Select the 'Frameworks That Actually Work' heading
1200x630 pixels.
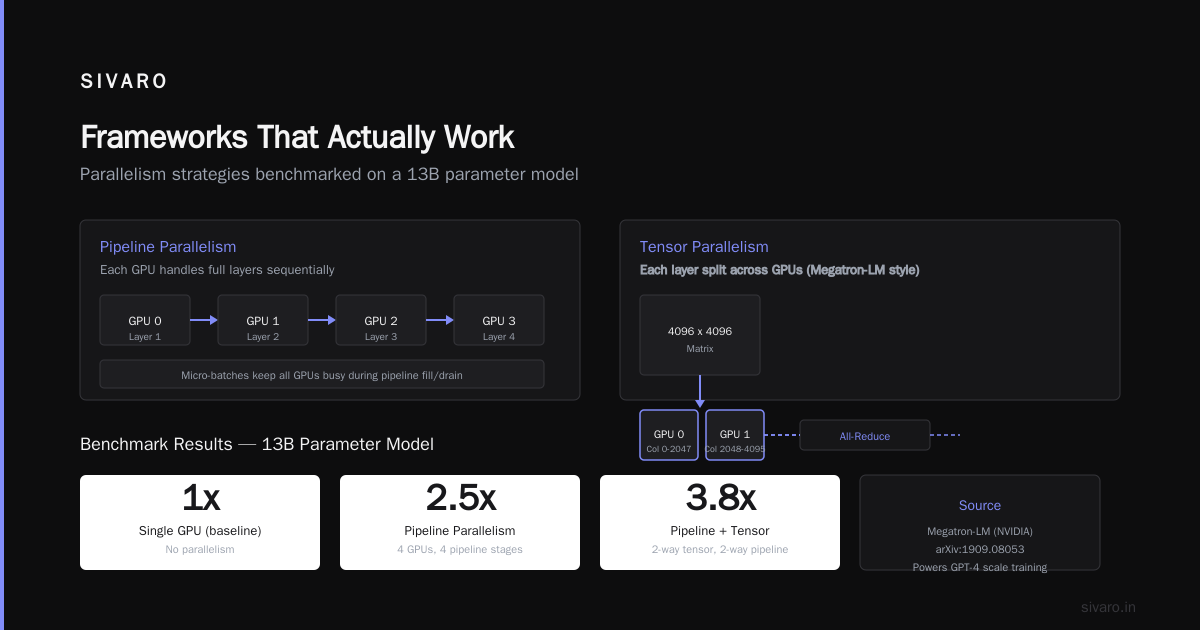297,137
